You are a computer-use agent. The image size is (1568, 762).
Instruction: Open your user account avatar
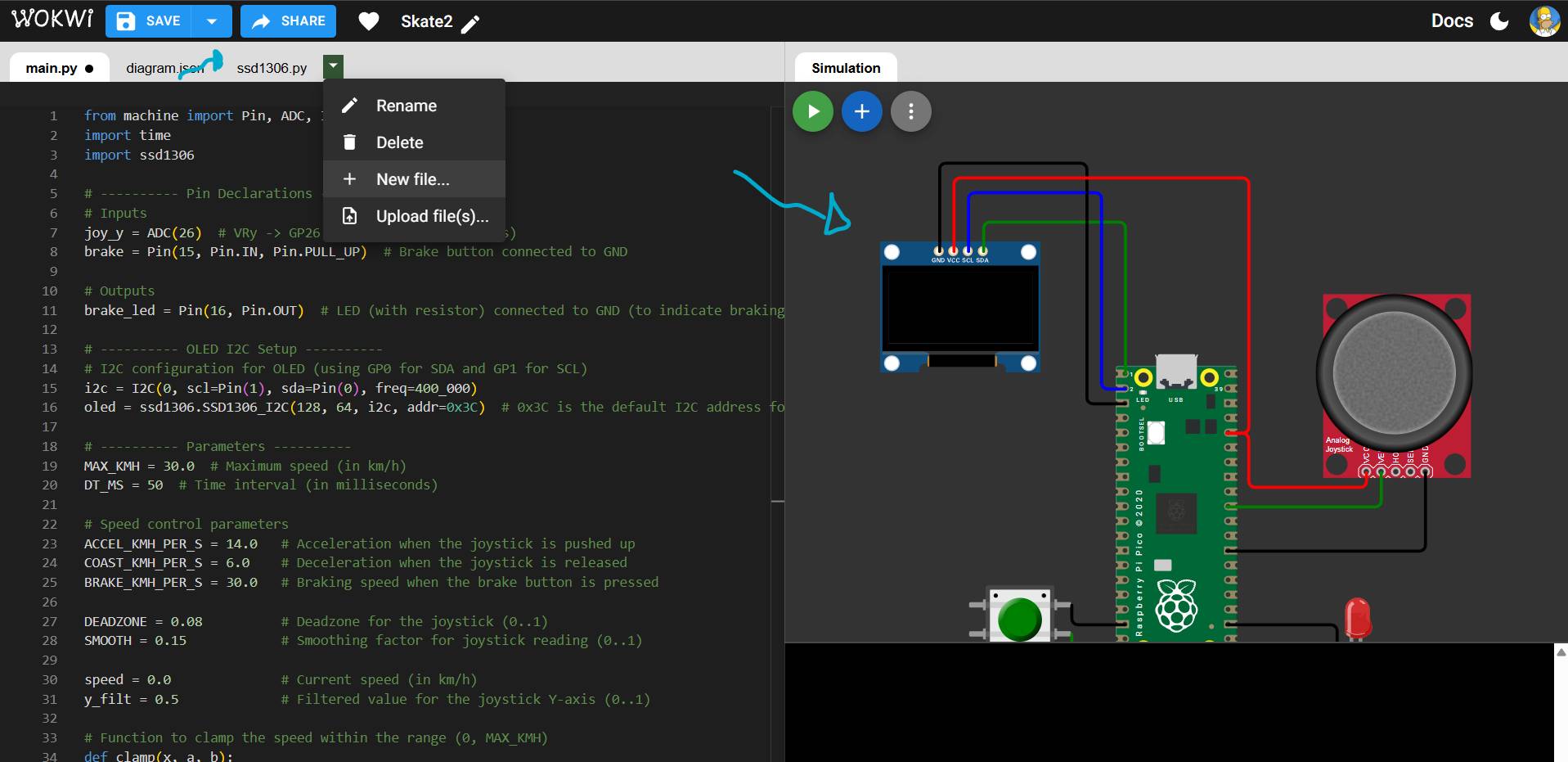(x=1544, y=20)
